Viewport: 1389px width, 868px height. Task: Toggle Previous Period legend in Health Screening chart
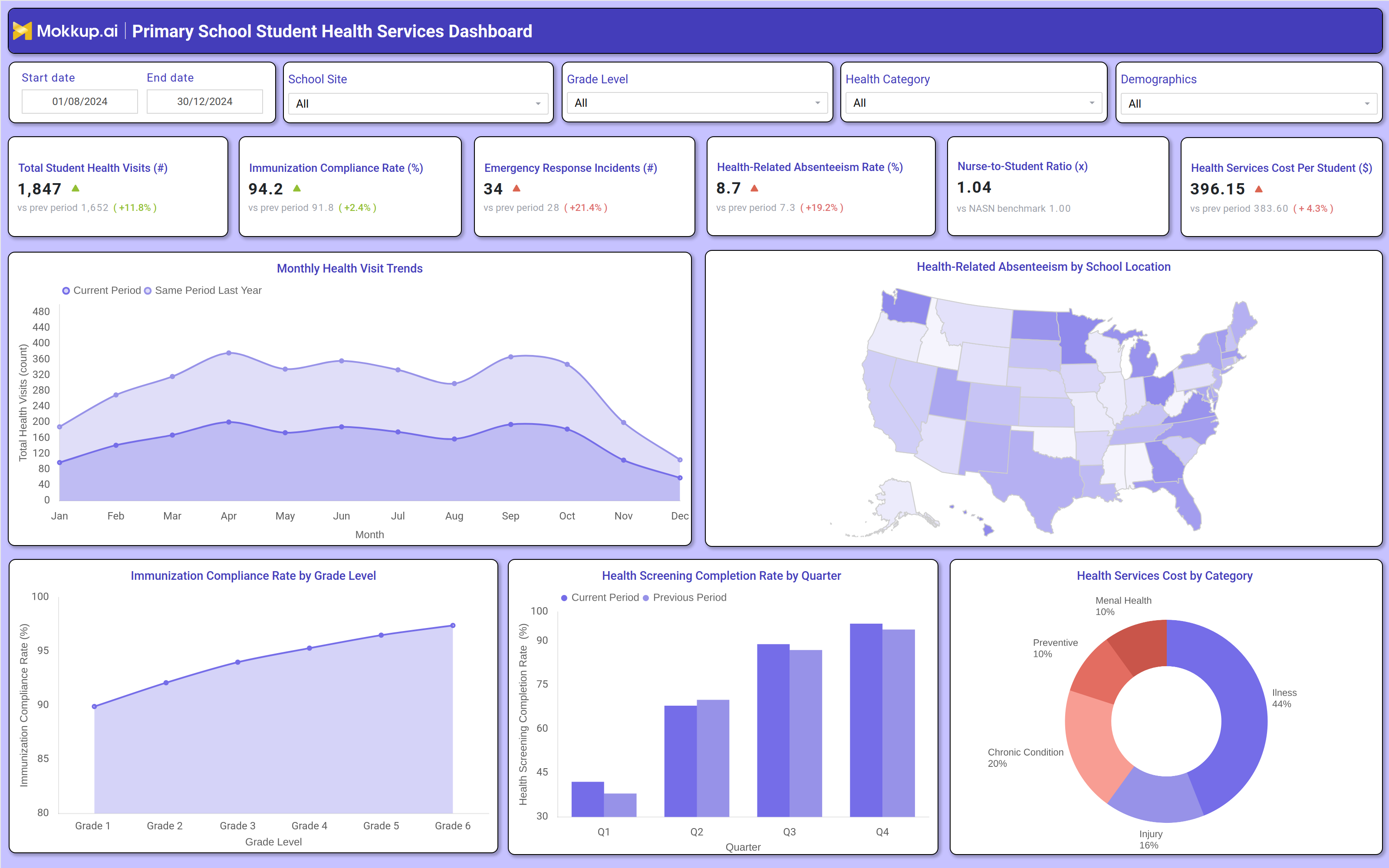685,598
